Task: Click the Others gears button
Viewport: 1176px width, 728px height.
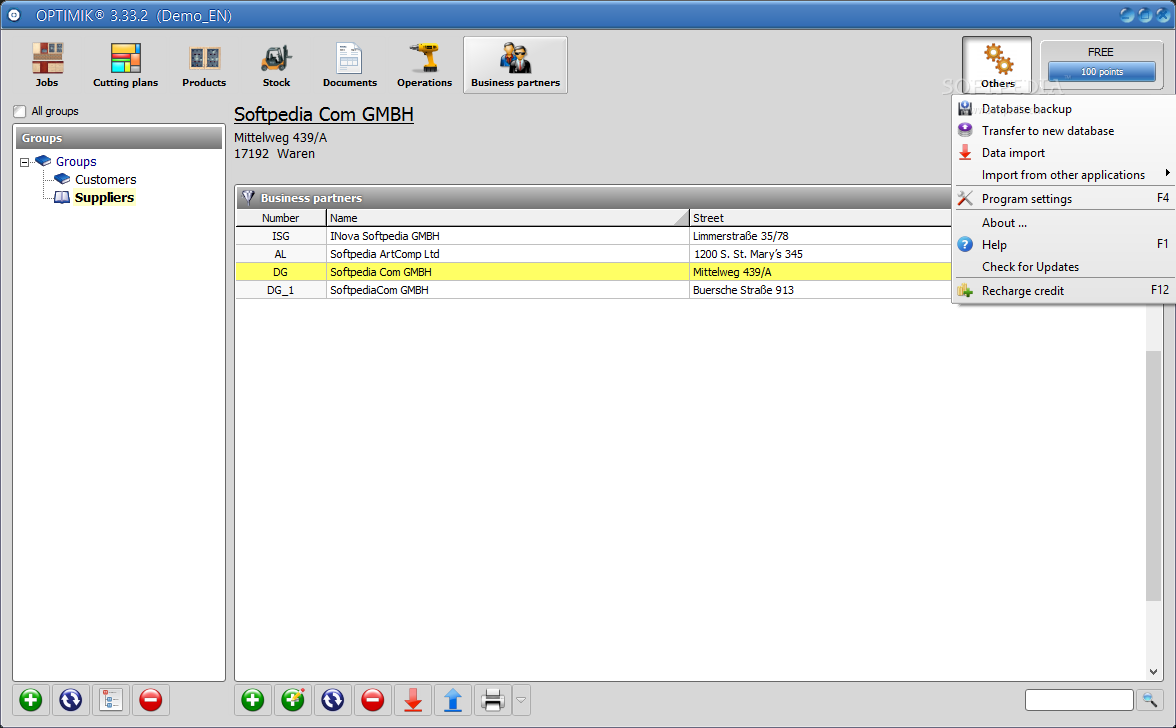Action: coord(998,64)
